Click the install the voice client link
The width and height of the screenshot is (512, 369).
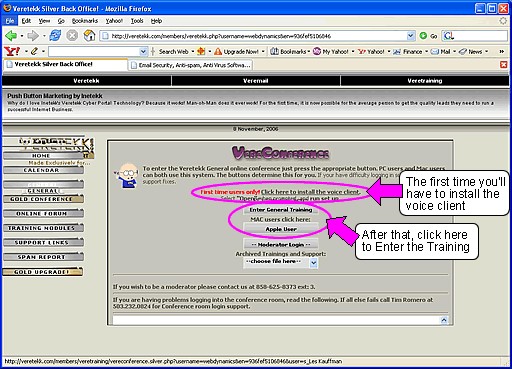tap(310, 192)
